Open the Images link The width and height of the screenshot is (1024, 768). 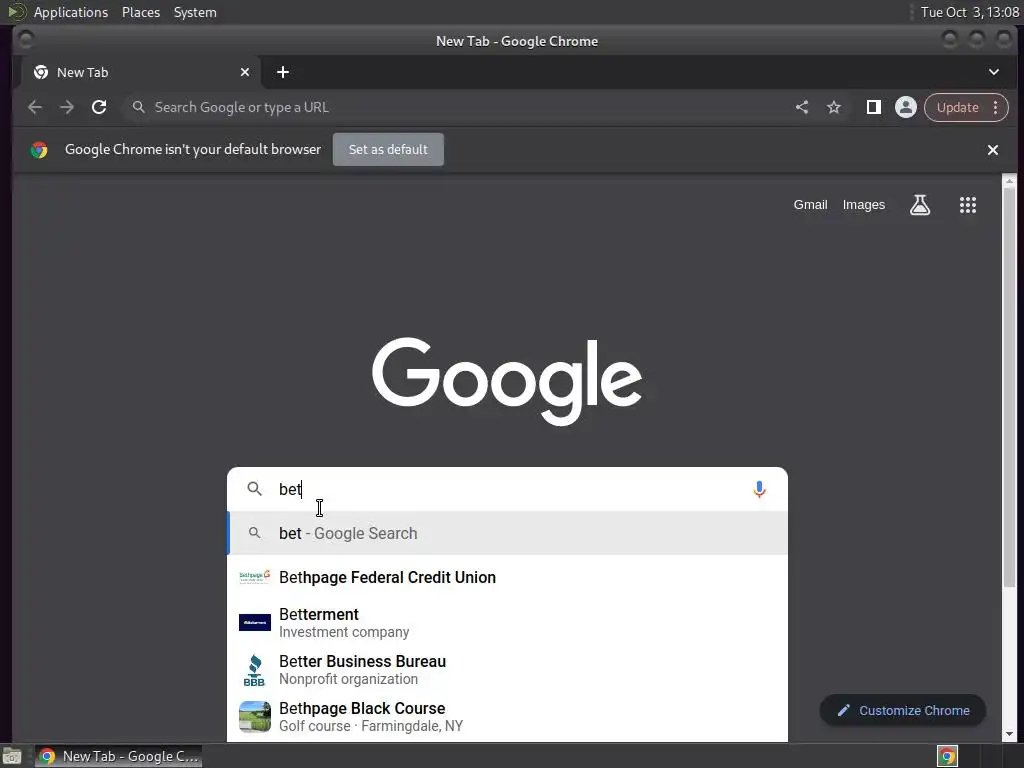863,205
